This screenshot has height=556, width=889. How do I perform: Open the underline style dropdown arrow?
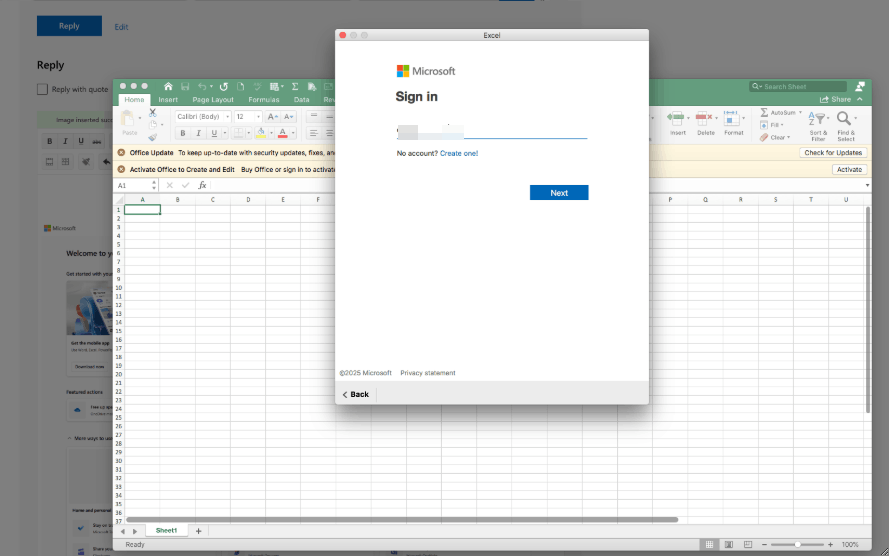click(225, 133)
